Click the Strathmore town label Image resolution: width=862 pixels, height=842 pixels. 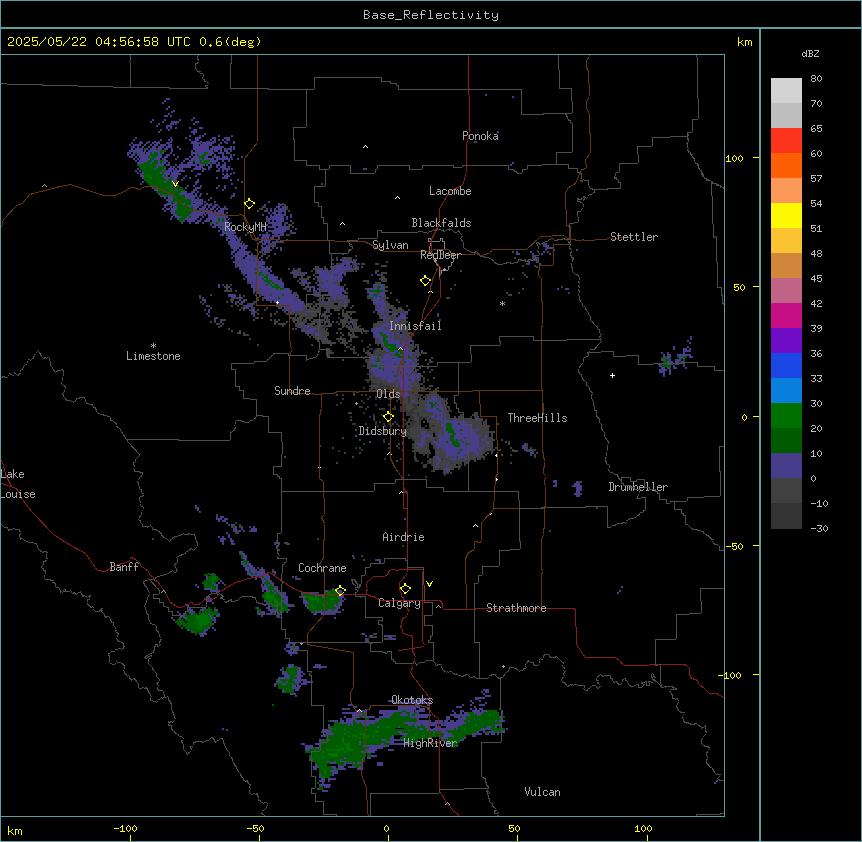click(516, 608)
